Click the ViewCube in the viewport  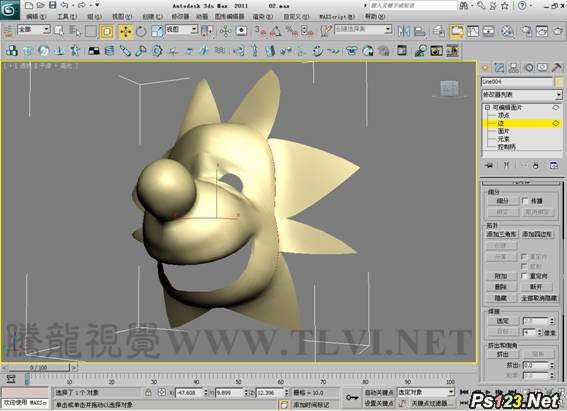[x=449, y=89]
